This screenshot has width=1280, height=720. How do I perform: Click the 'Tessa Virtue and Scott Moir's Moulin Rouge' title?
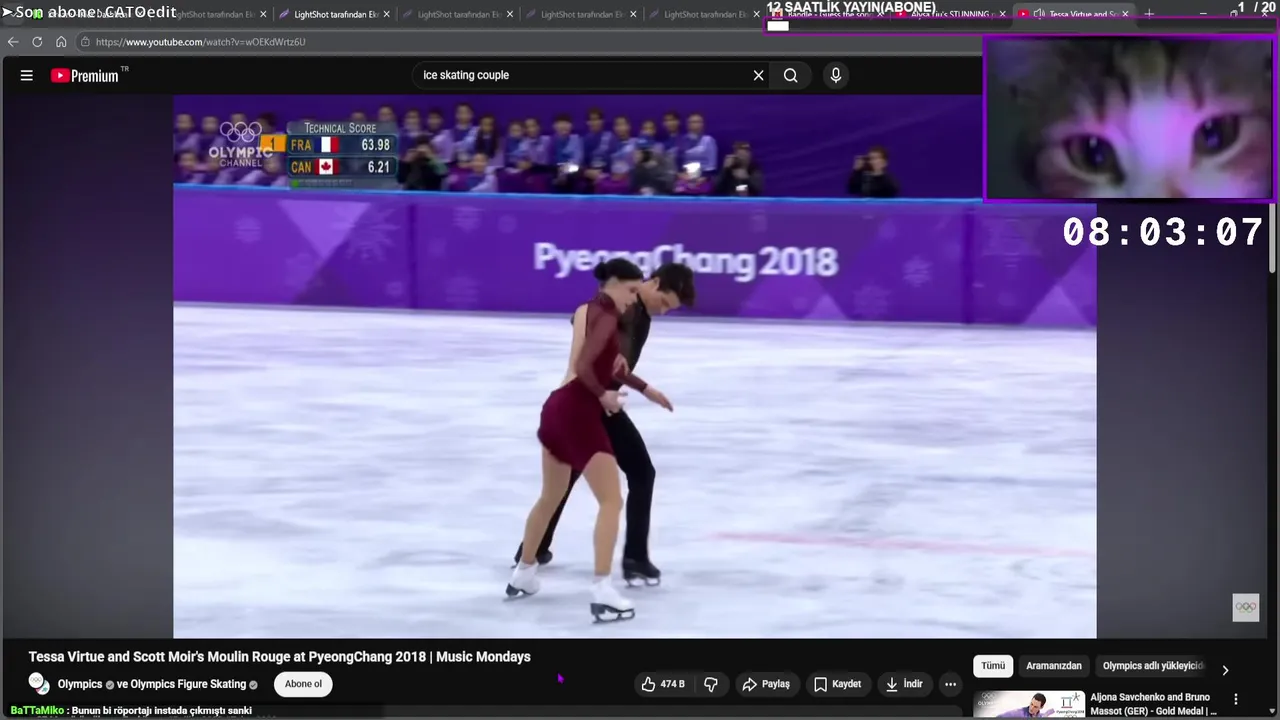(280, 657)
